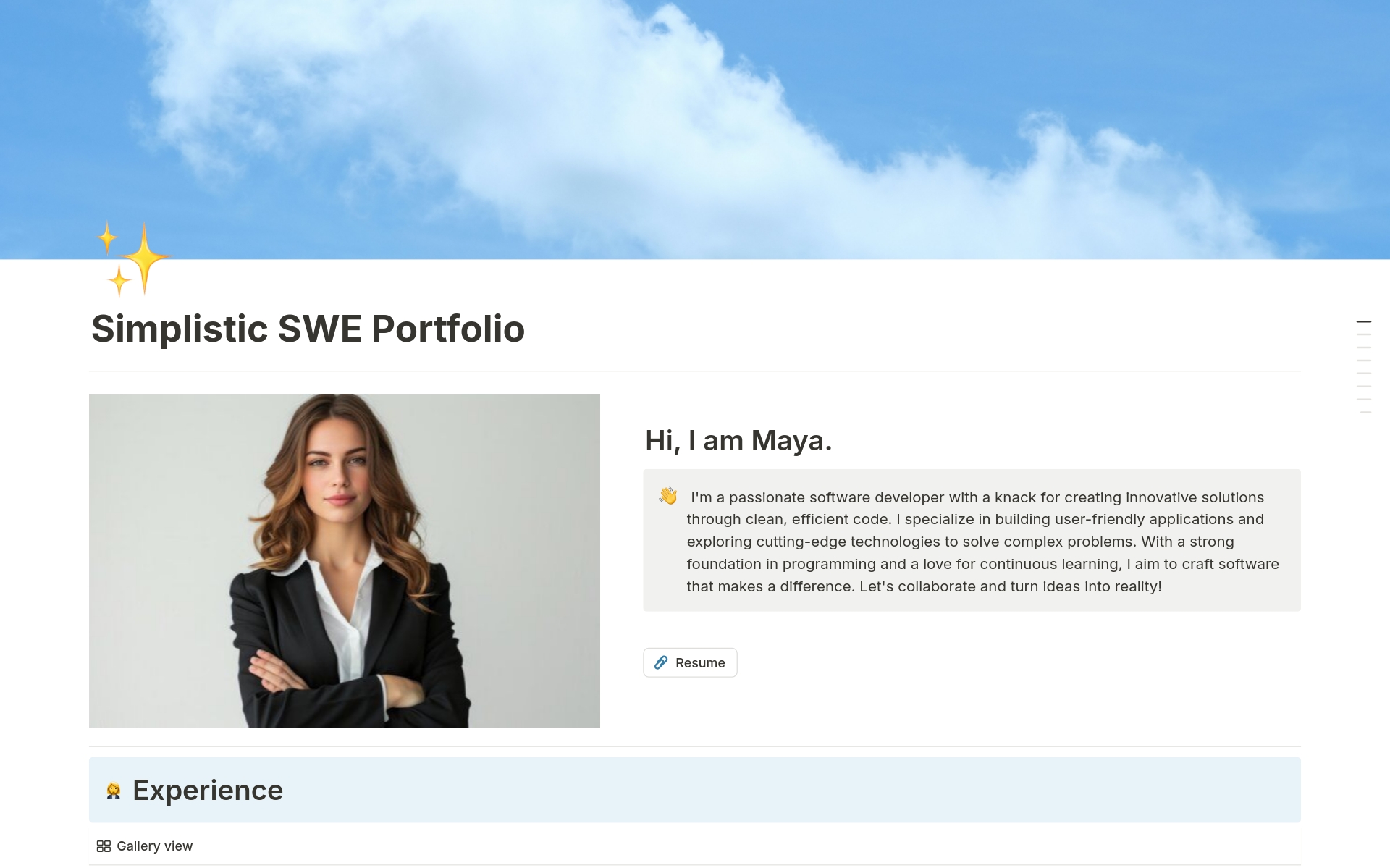This screenshot has width=1390, height=868.
Task: Select the fourth outline marker line
Action: (x=1364, y=361)
